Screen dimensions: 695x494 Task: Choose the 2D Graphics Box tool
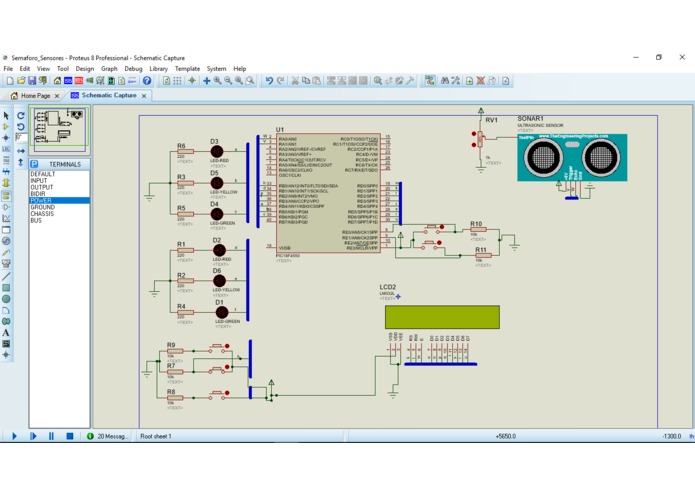6,288
